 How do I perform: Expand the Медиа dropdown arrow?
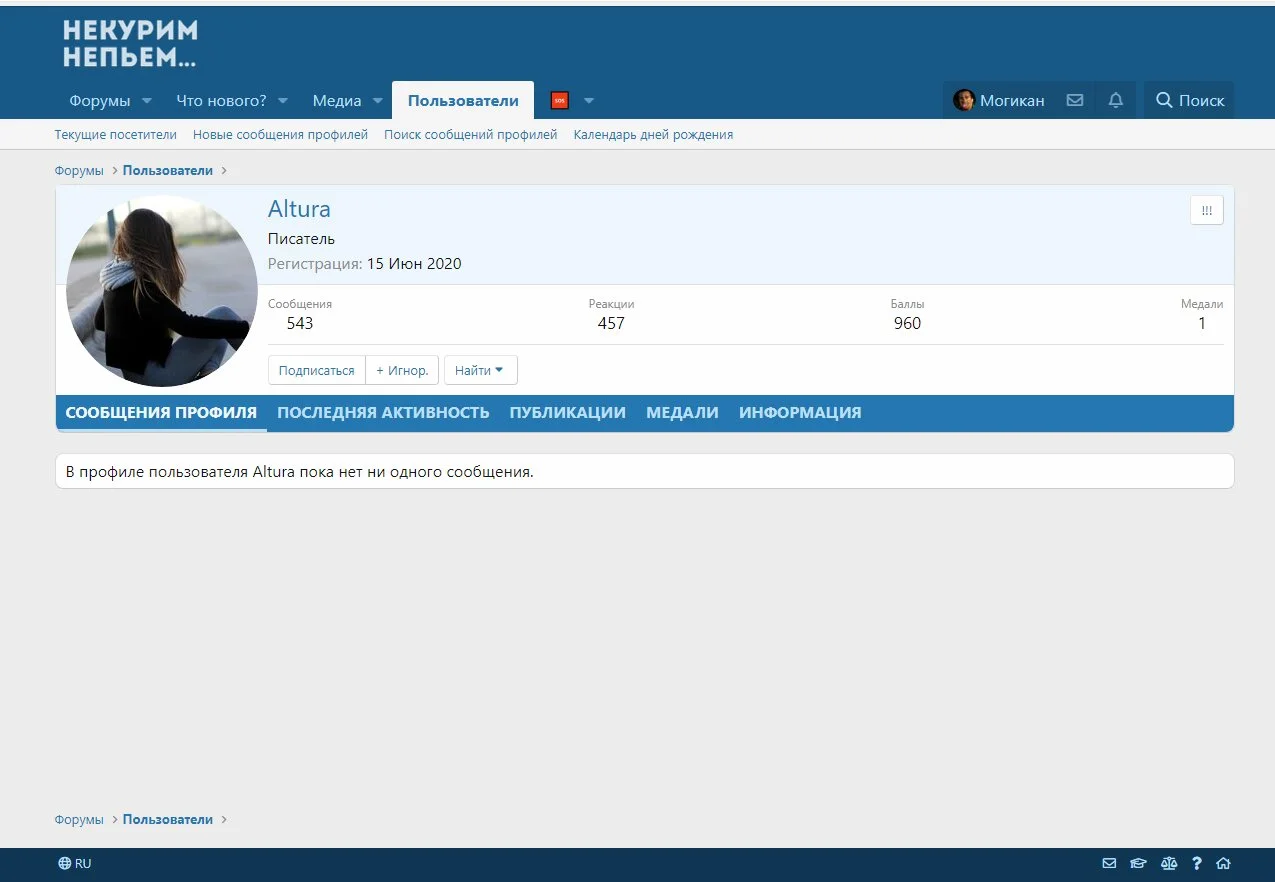378,101
